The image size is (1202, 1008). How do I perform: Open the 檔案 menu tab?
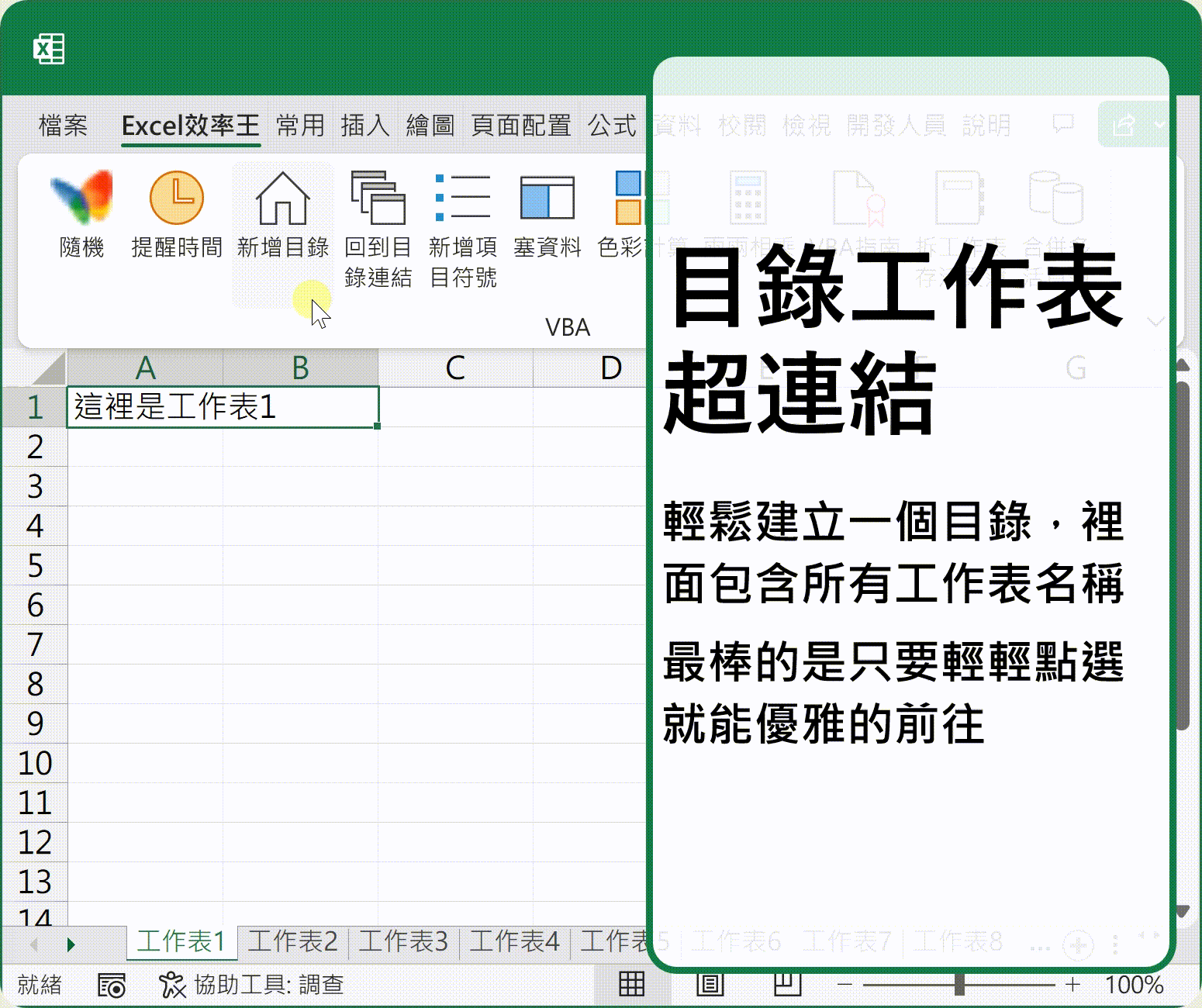pyautogui.click(x=63, y=125)
